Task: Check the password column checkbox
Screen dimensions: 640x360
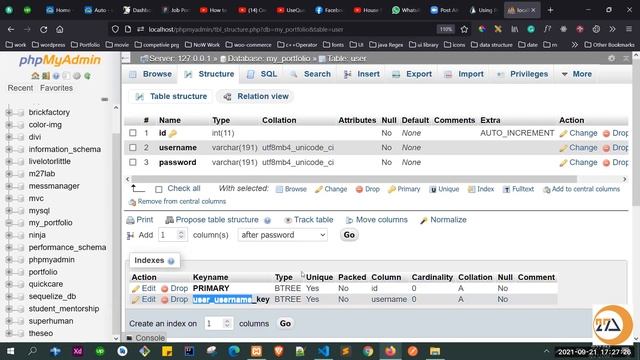Action: coord(133,162)
